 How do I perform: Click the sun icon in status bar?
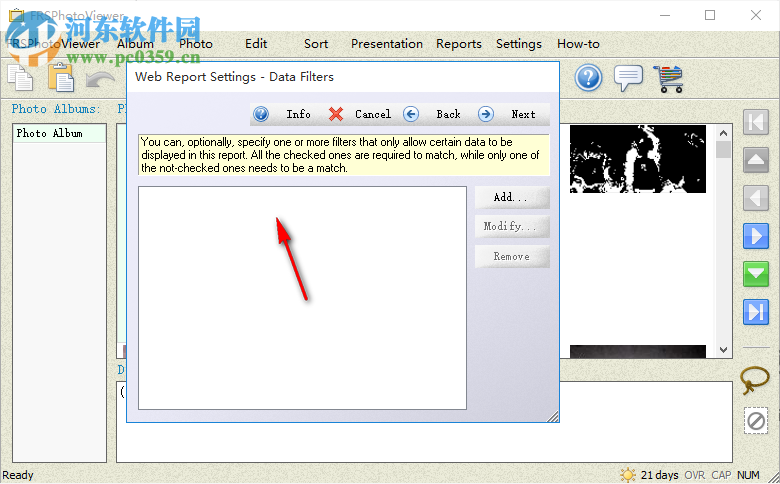pos(628,475)
